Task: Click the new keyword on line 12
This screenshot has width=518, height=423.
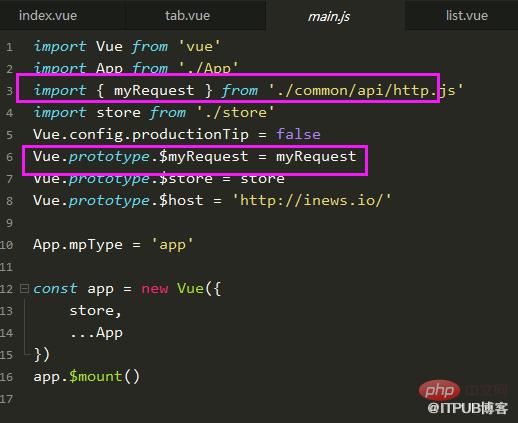Action: (x=154, y=289)
